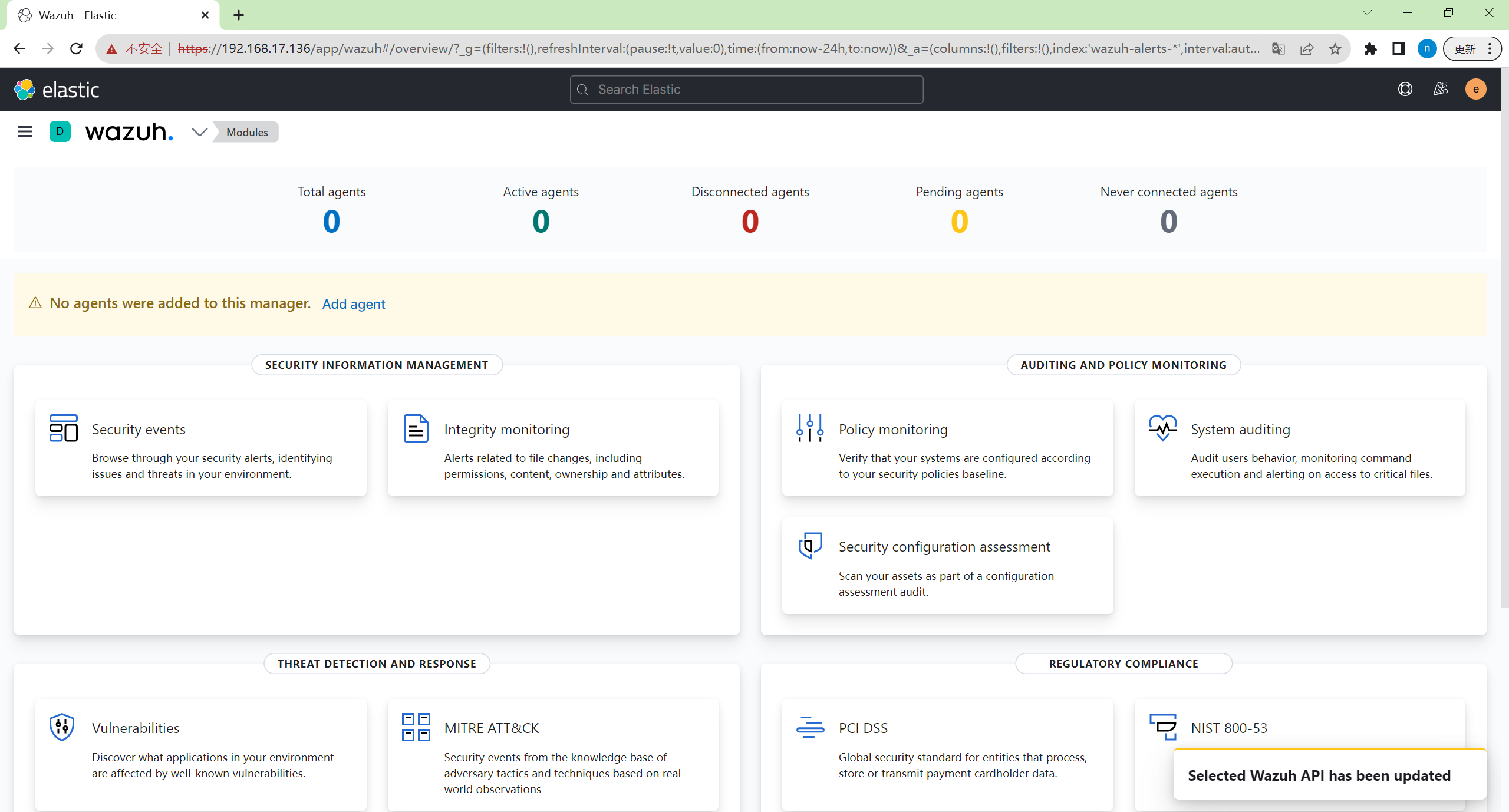This screenshot has height=812, width=1509.
Task: Open the newsfeed celebration icon
Action: click(x=1441, y=89)
